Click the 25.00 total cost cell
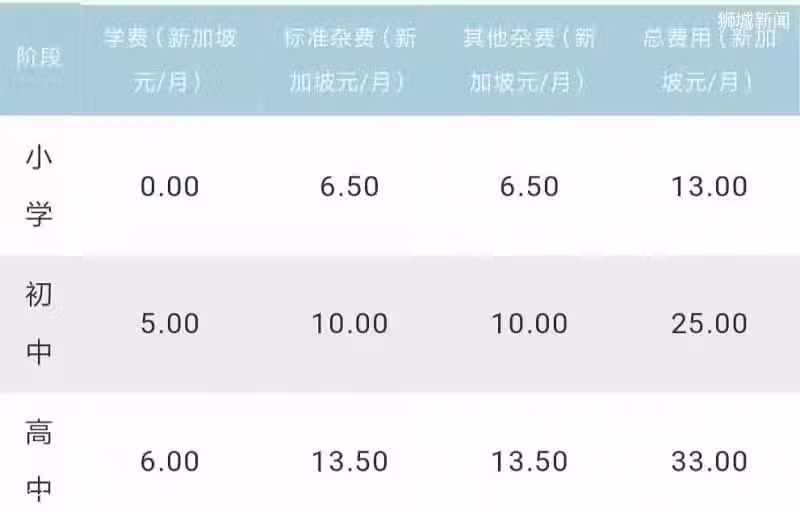800x512 pixels. [709, 323]
